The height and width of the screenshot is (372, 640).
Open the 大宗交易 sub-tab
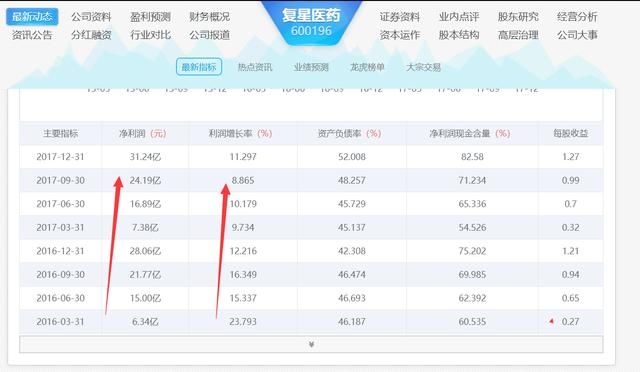(x=424, y=67)
